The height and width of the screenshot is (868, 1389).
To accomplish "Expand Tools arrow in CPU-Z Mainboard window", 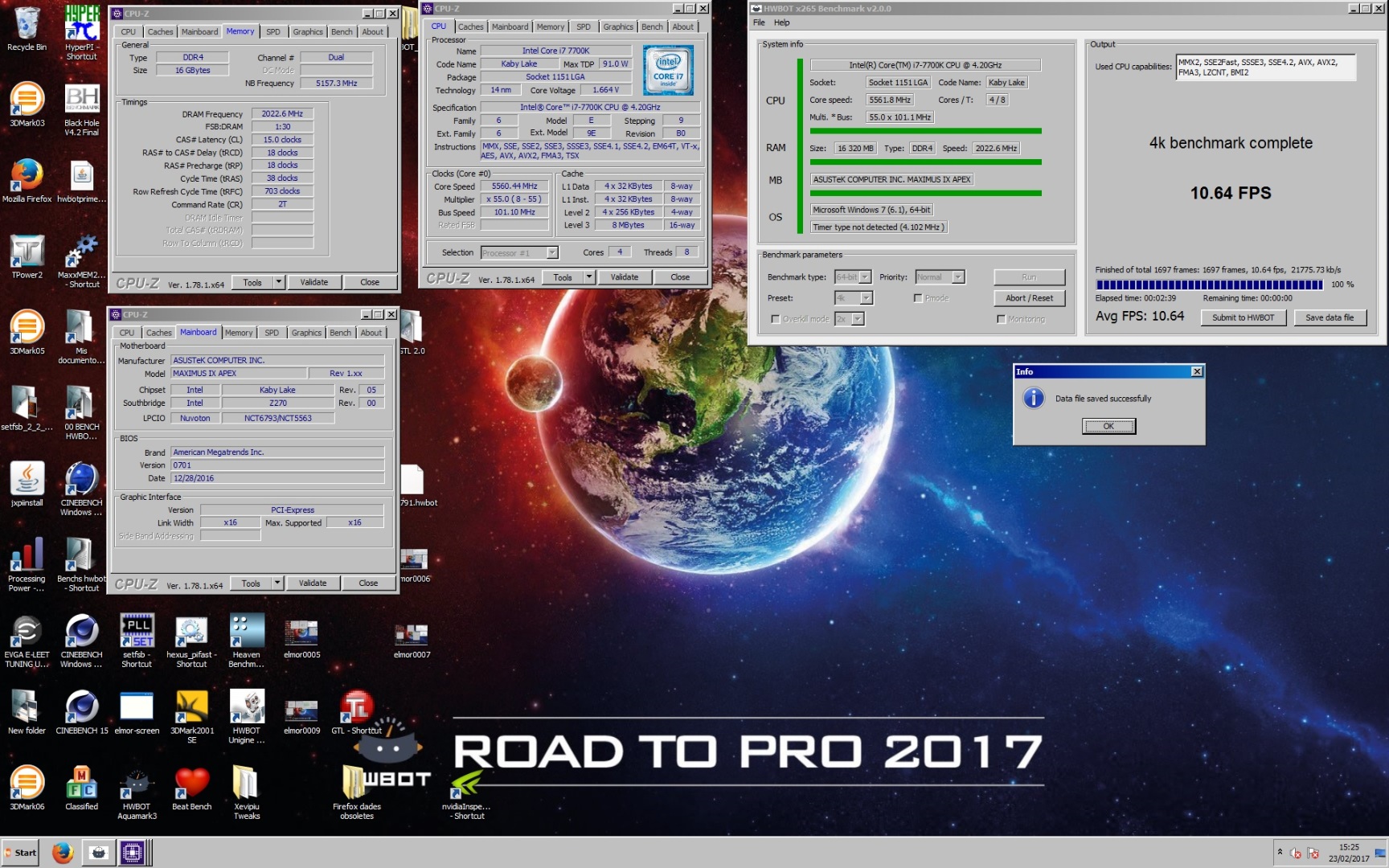I will [x=277, y=583].
